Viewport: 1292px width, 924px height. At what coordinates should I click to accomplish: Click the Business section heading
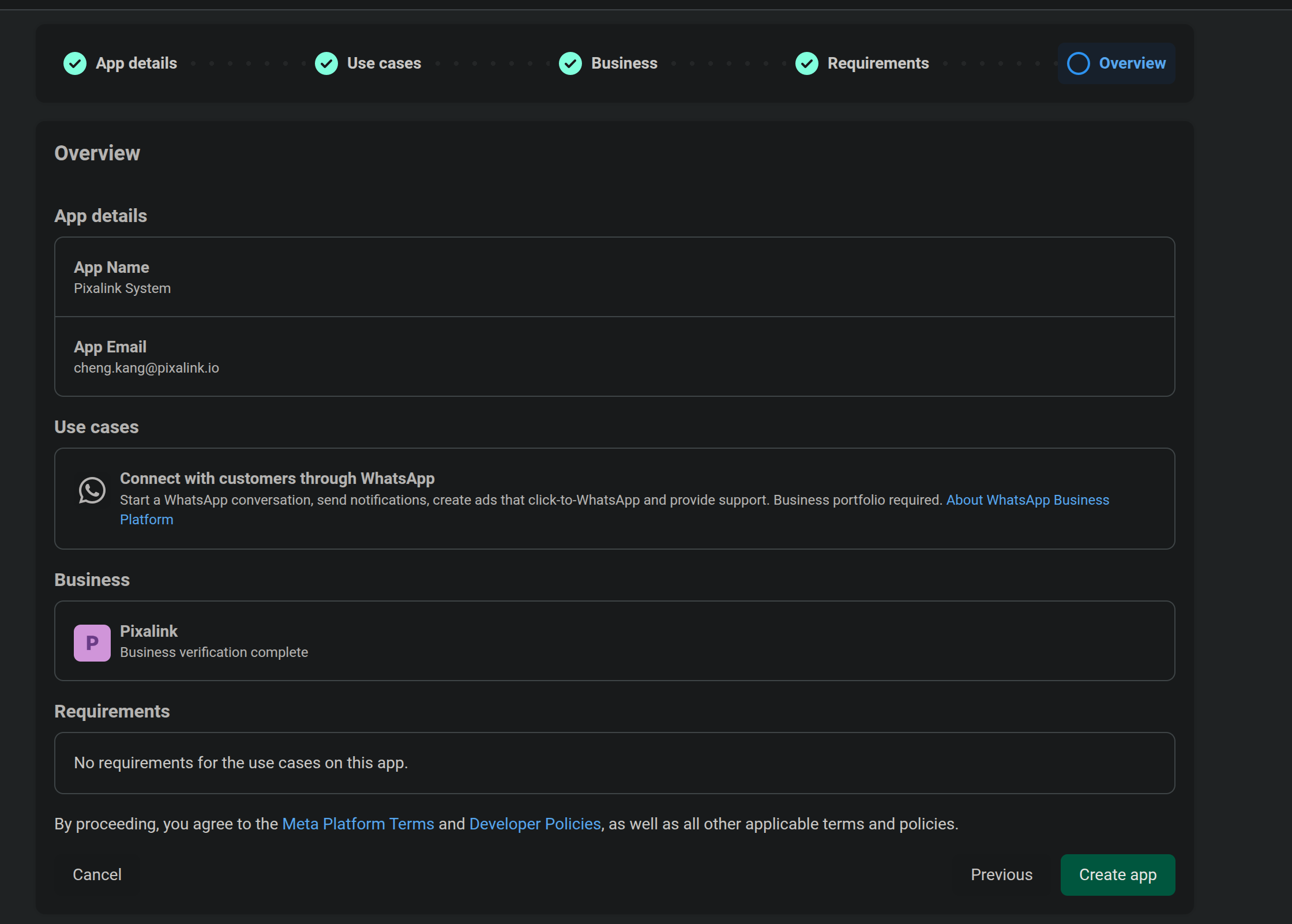[x=92, y=580]
